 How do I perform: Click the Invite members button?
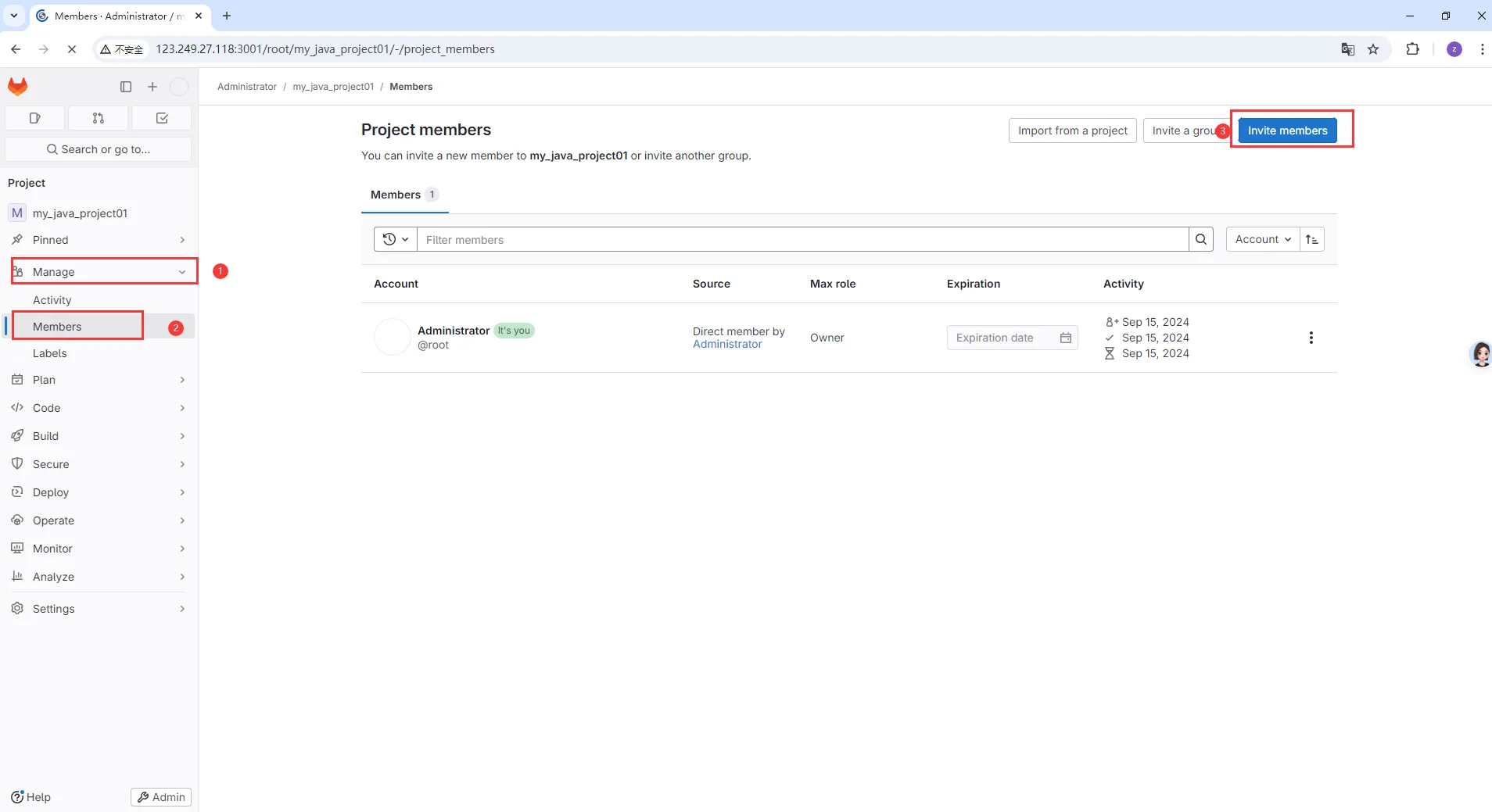coord(1287,131)
